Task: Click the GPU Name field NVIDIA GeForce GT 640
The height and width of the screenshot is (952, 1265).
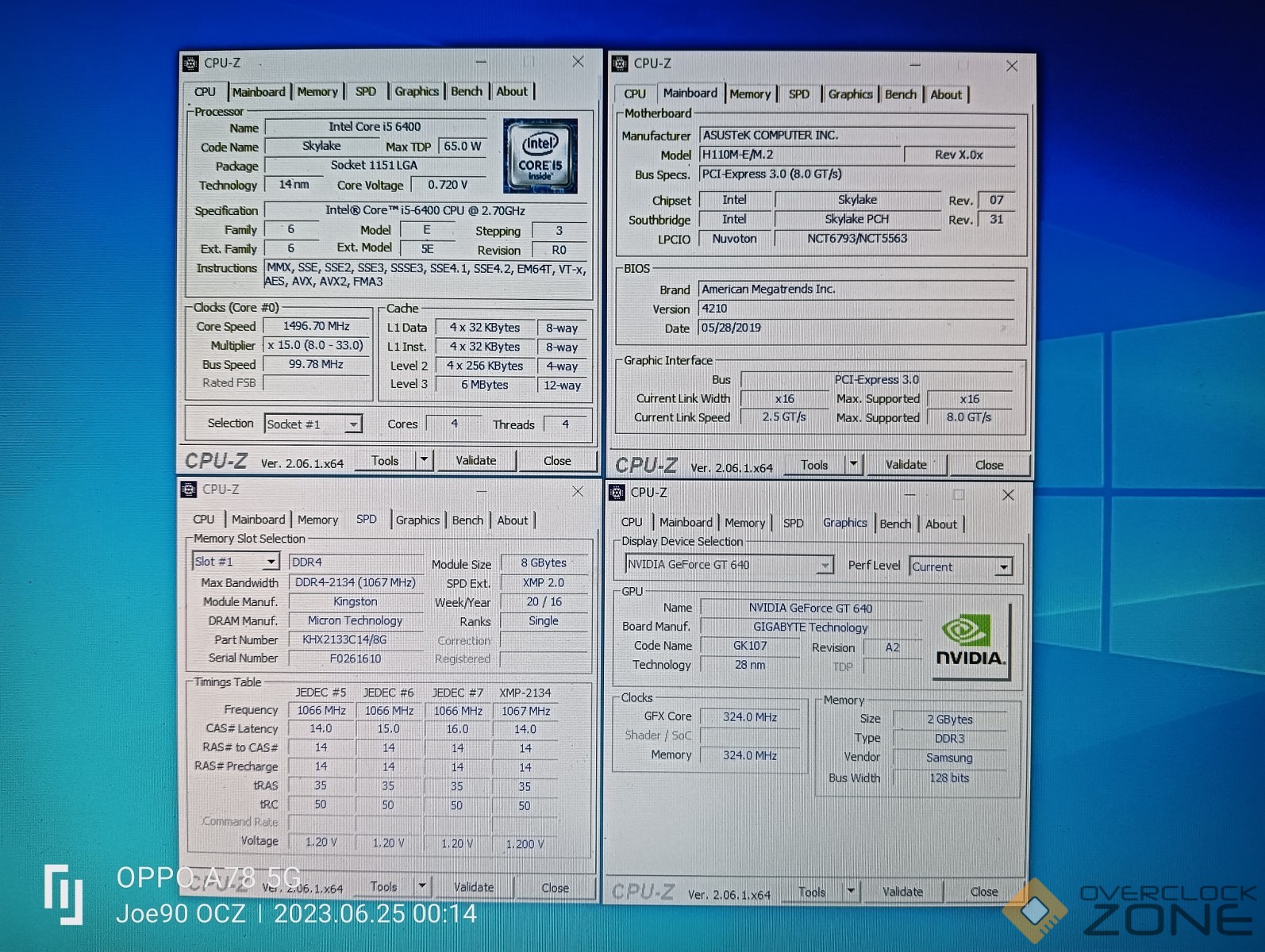Action: click(x=810, y=608)
